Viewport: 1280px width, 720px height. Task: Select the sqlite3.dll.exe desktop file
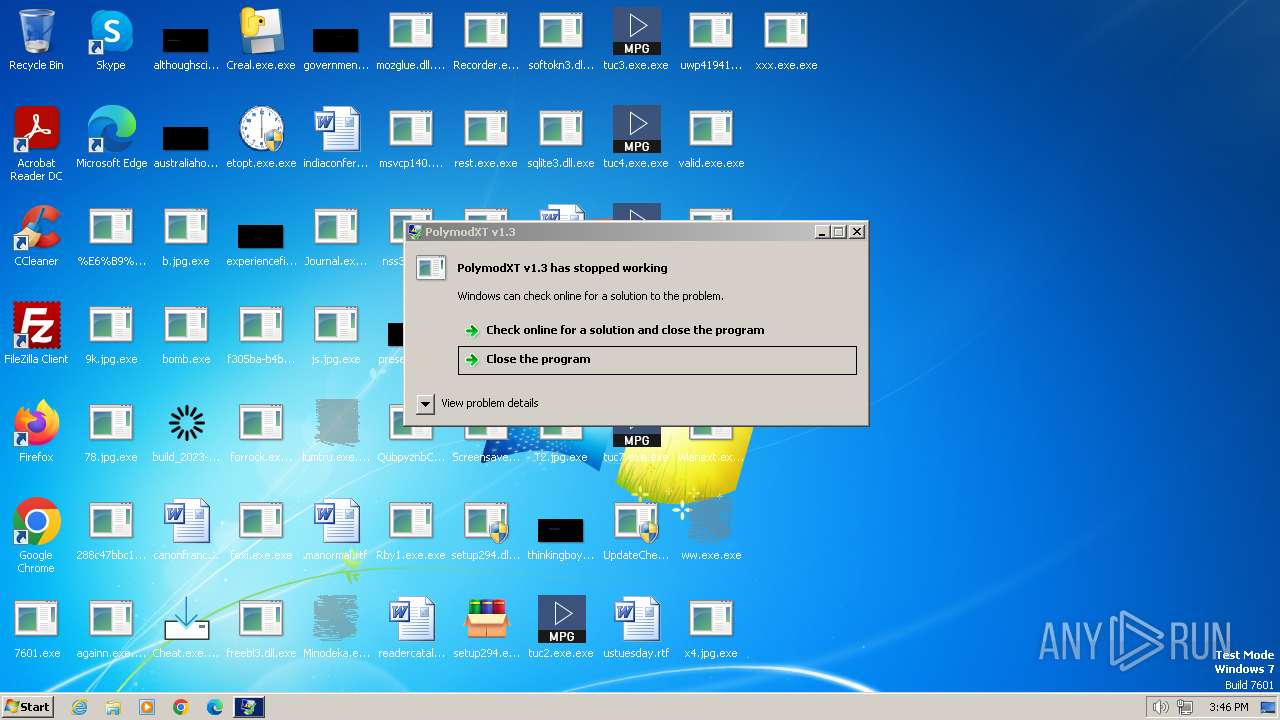[561, 138]
